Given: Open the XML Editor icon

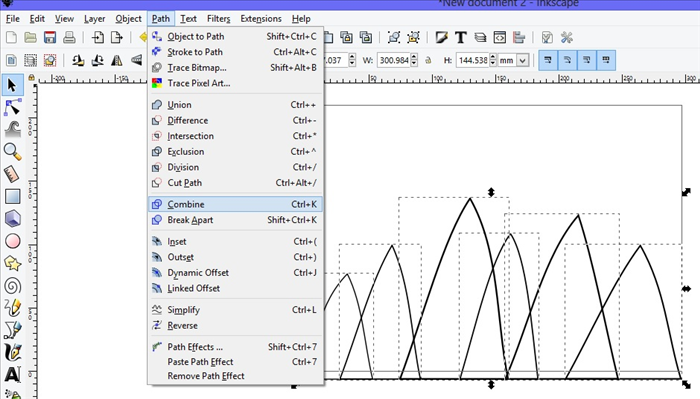Looking at the screenshot, I should pos(500,37).
